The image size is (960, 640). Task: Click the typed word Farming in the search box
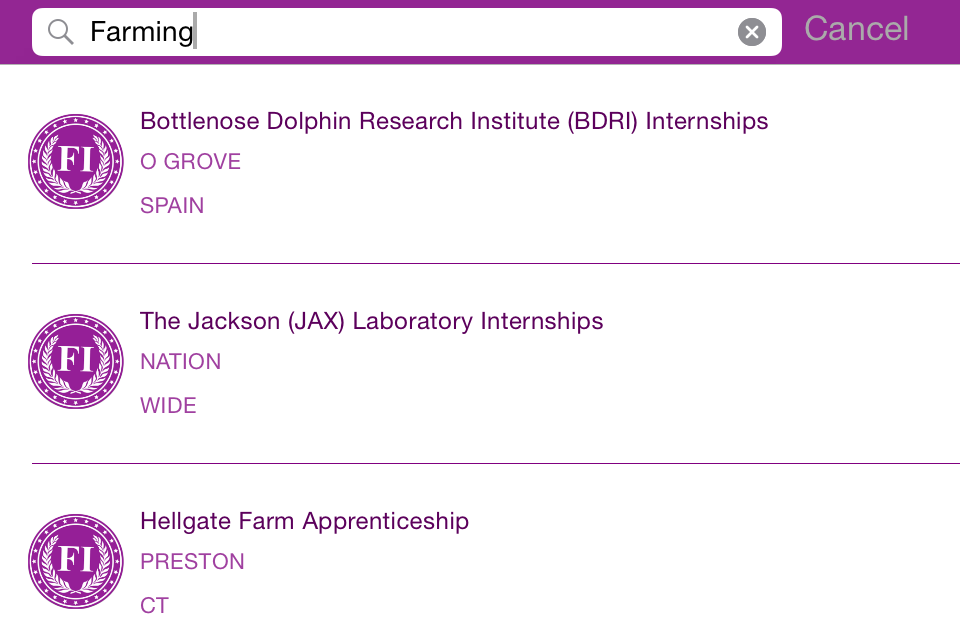click(141, 32)
